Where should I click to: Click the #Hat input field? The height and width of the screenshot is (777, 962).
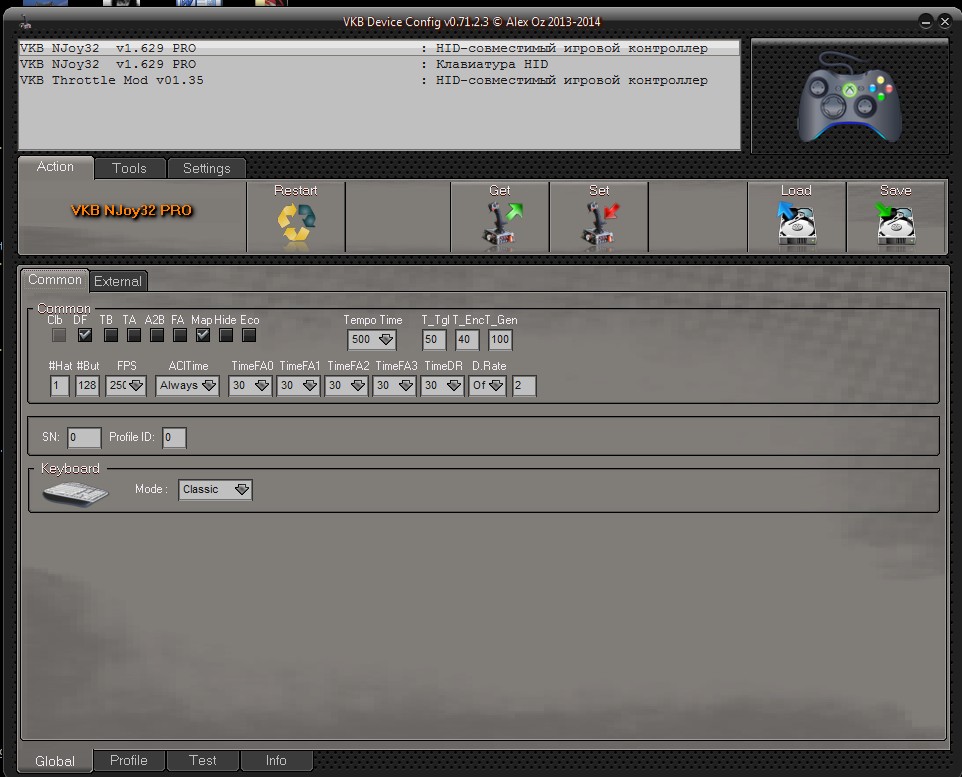click(60, 385)
